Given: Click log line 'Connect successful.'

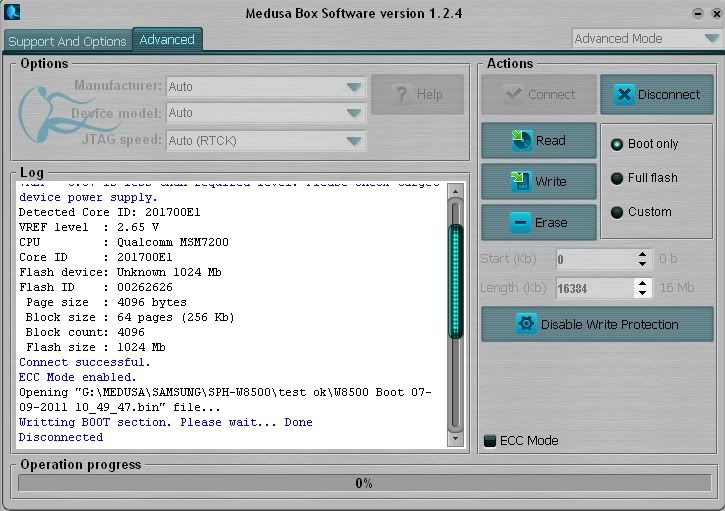Looking at the screenshot, I should tap(85, 362).
